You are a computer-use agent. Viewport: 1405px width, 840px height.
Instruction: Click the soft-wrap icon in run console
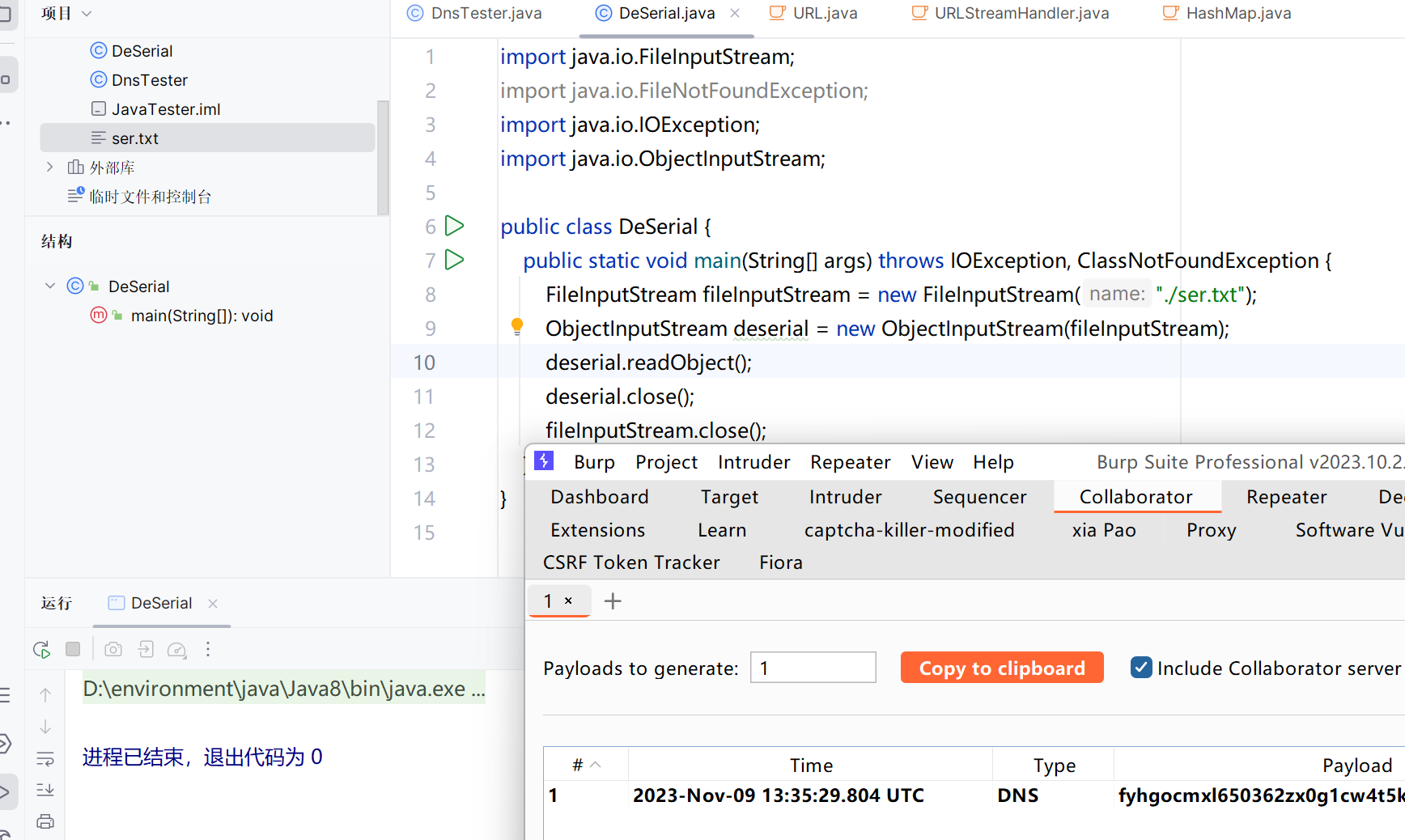click(x=45, y=758)
